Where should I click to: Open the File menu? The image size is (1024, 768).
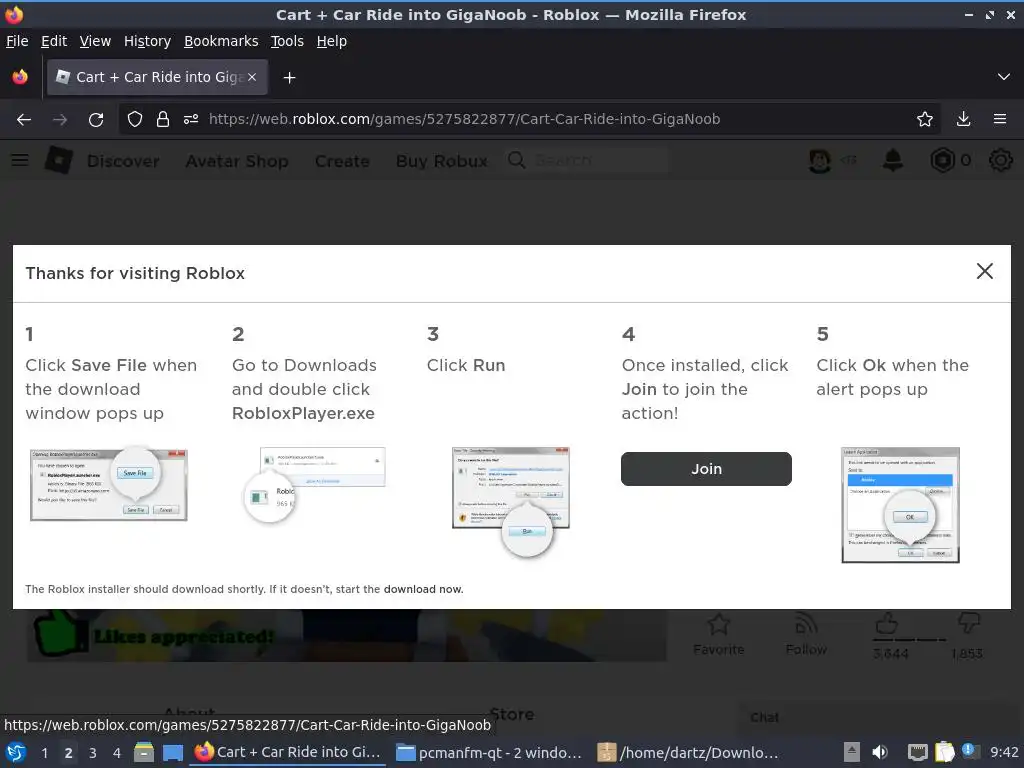tap(17, 41)
